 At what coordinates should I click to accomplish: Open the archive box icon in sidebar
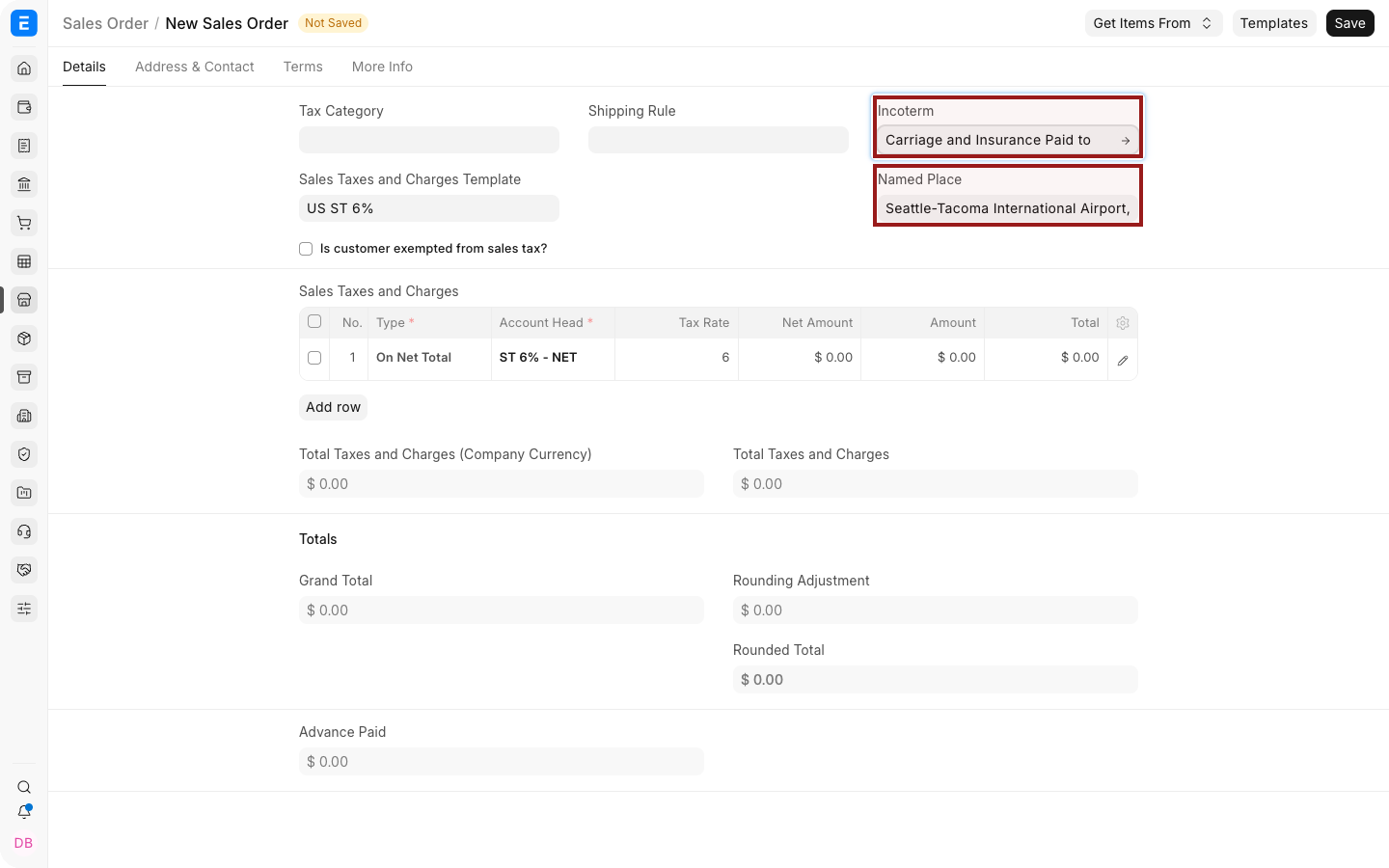24,377
